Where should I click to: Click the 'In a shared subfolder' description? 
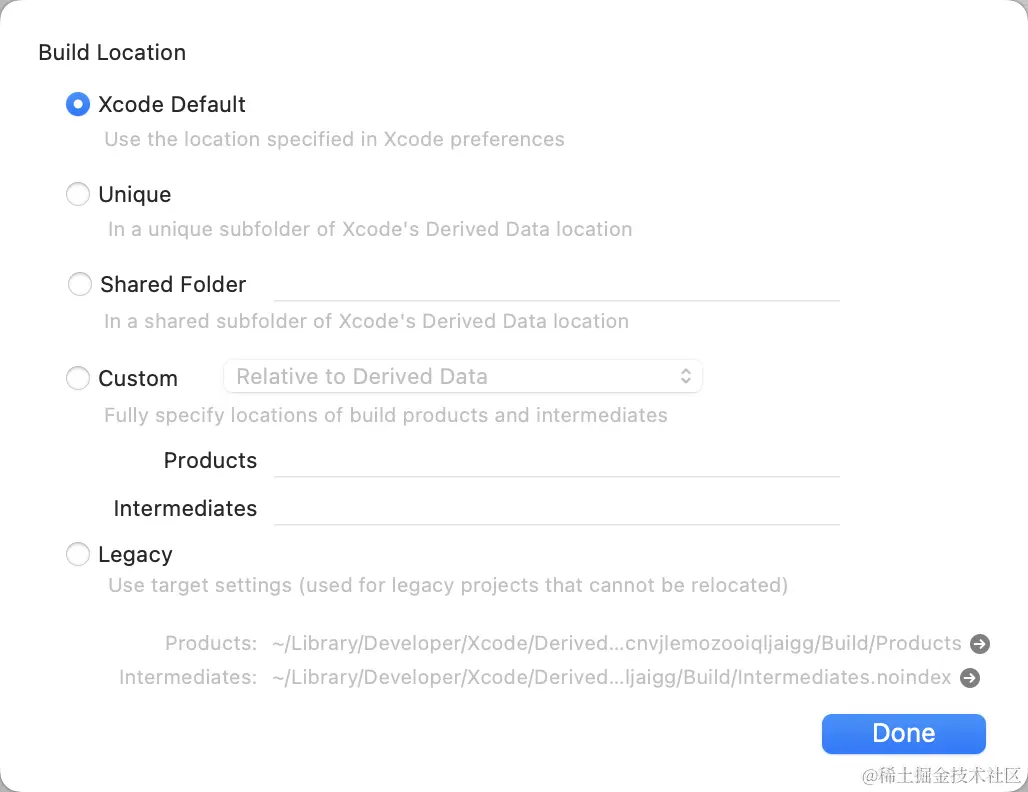(366, 321)
